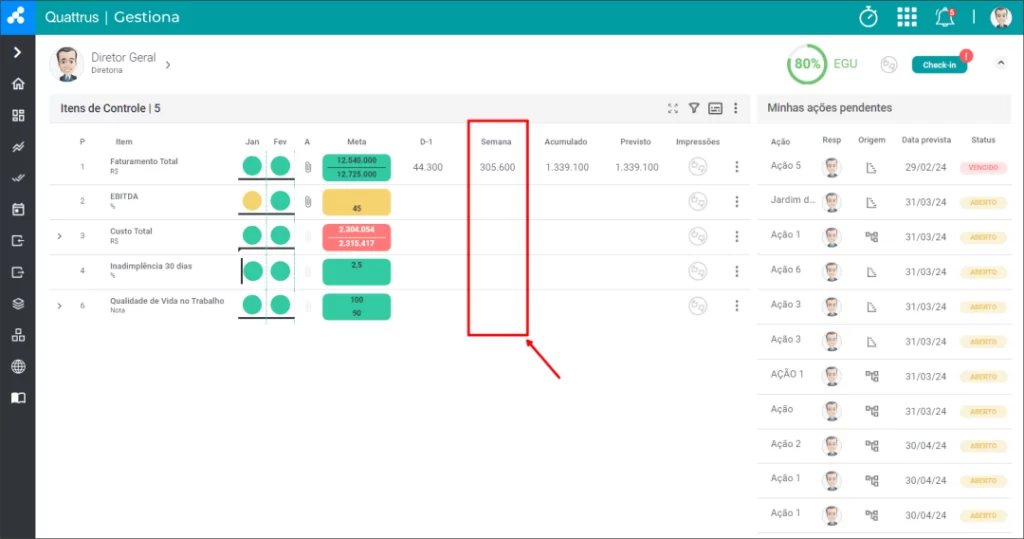Expand the left sidebar with chevron arrow
Screen dimensions: 1024x539
18,52
